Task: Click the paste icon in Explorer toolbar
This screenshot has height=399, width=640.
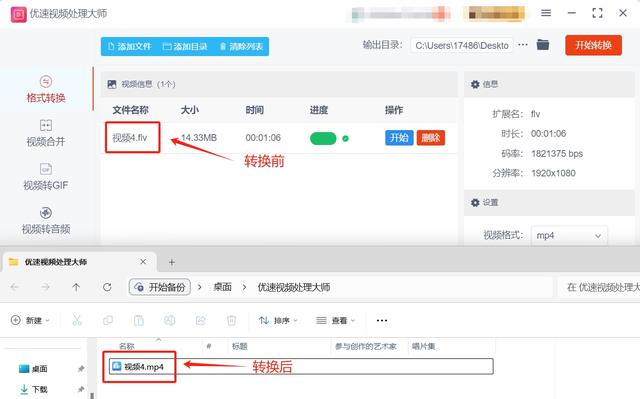Action: tap(139, 321)
